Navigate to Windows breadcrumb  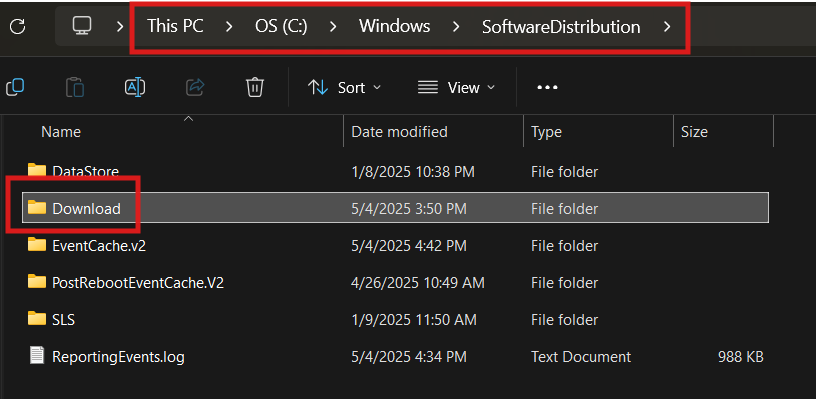(394, 26)
